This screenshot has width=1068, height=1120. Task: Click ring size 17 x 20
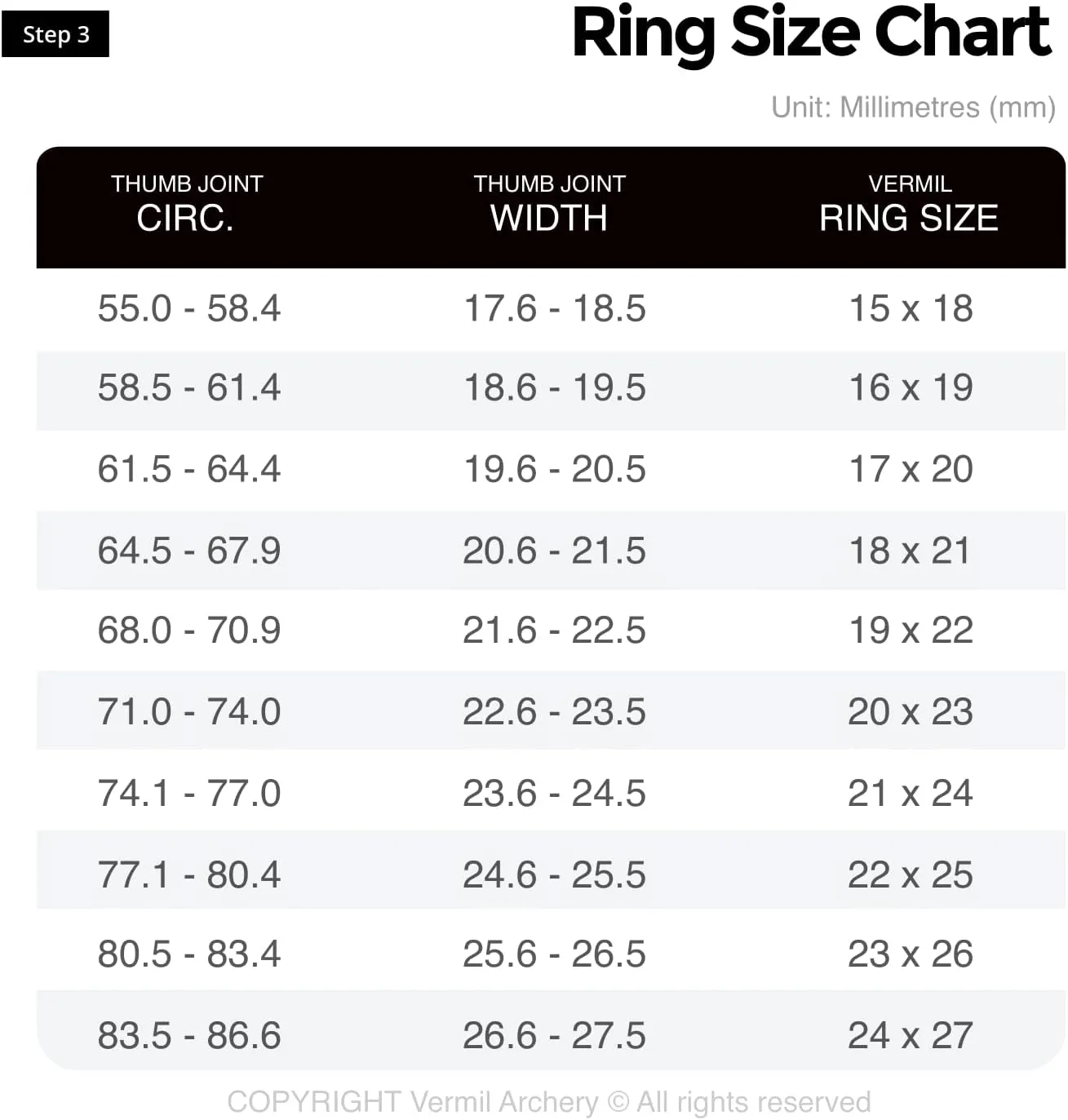(x=911, y=469)
